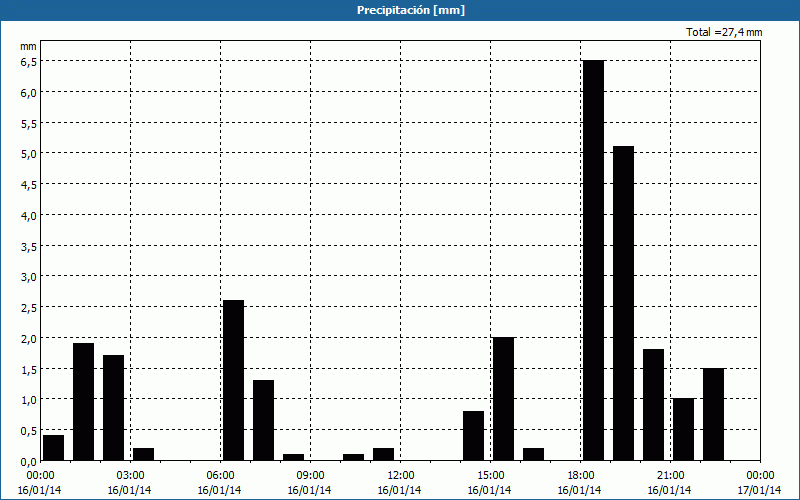
Task: Click the tallest bar reaching 6,5 mm
Action: [593, 260]
